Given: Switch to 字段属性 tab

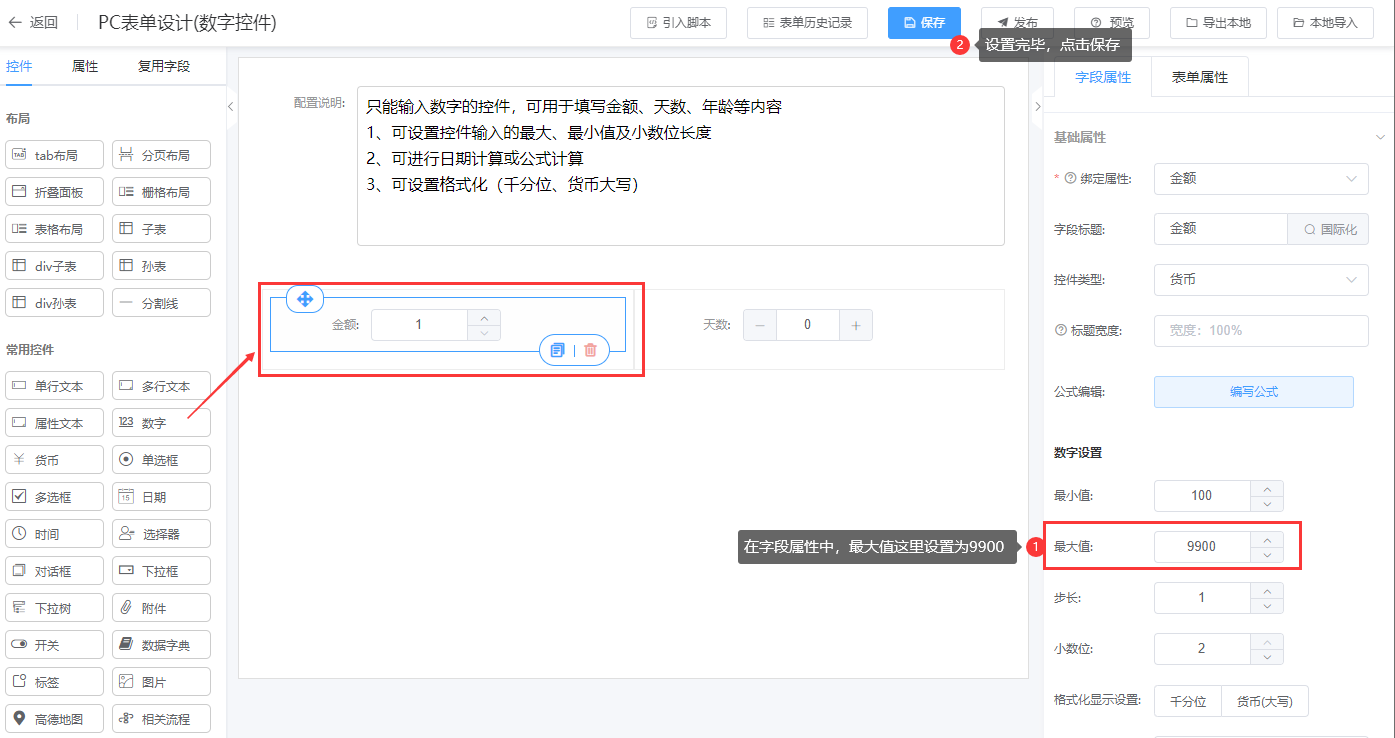Looking at the screenshot, I should 1103,77.
